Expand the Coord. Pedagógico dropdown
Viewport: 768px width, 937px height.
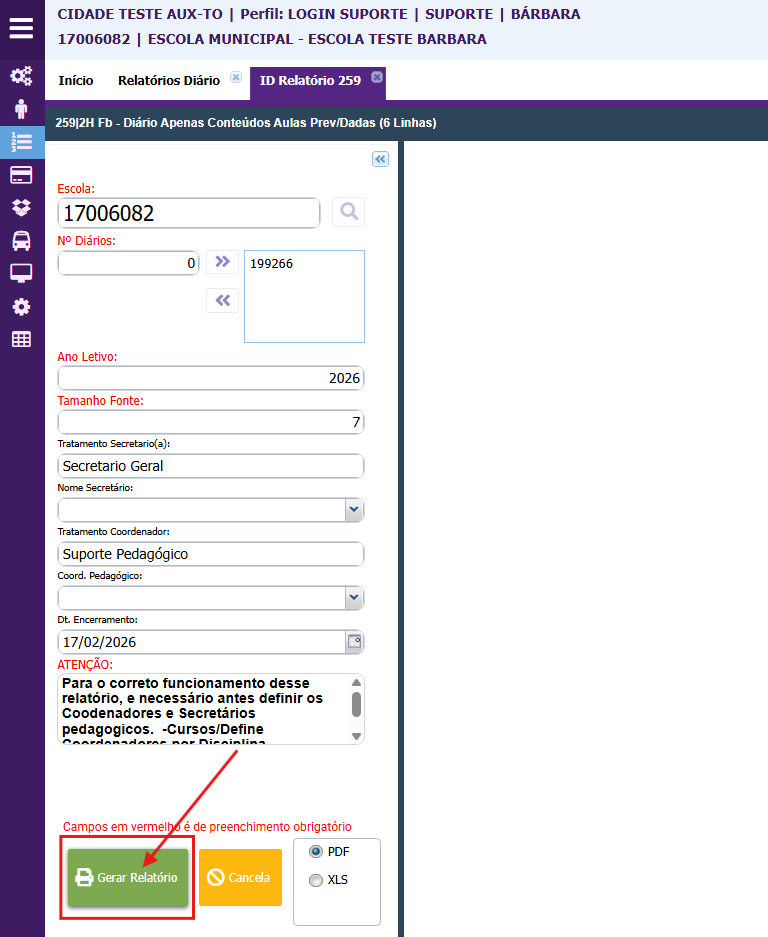(x=353, y=598)
